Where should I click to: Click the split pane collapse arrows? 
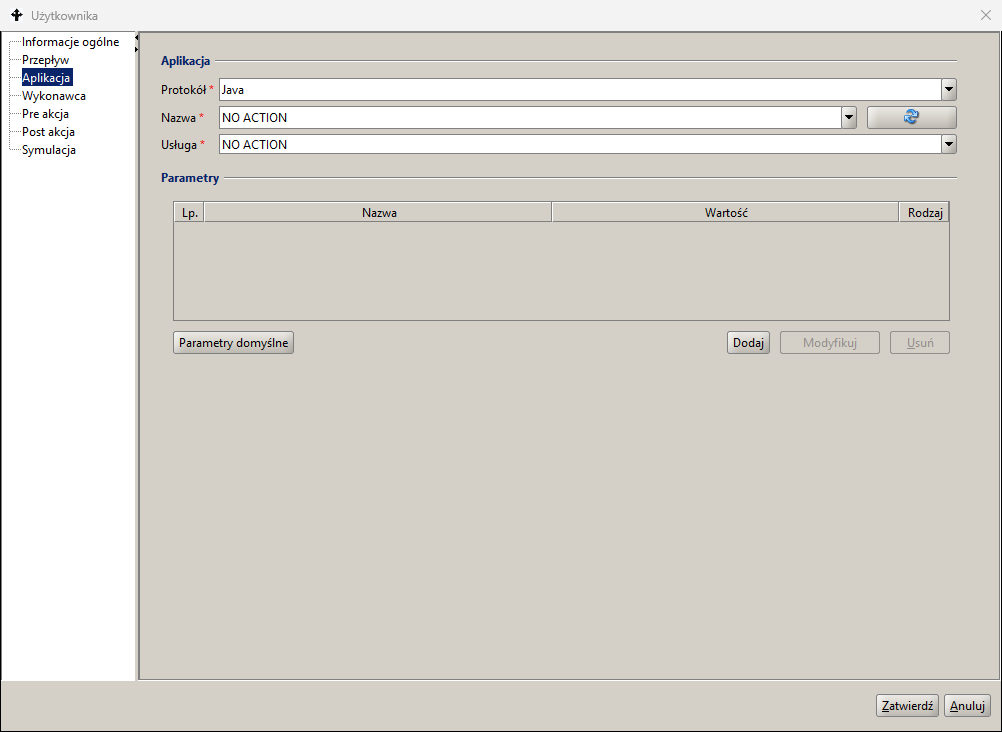(137, 43)
